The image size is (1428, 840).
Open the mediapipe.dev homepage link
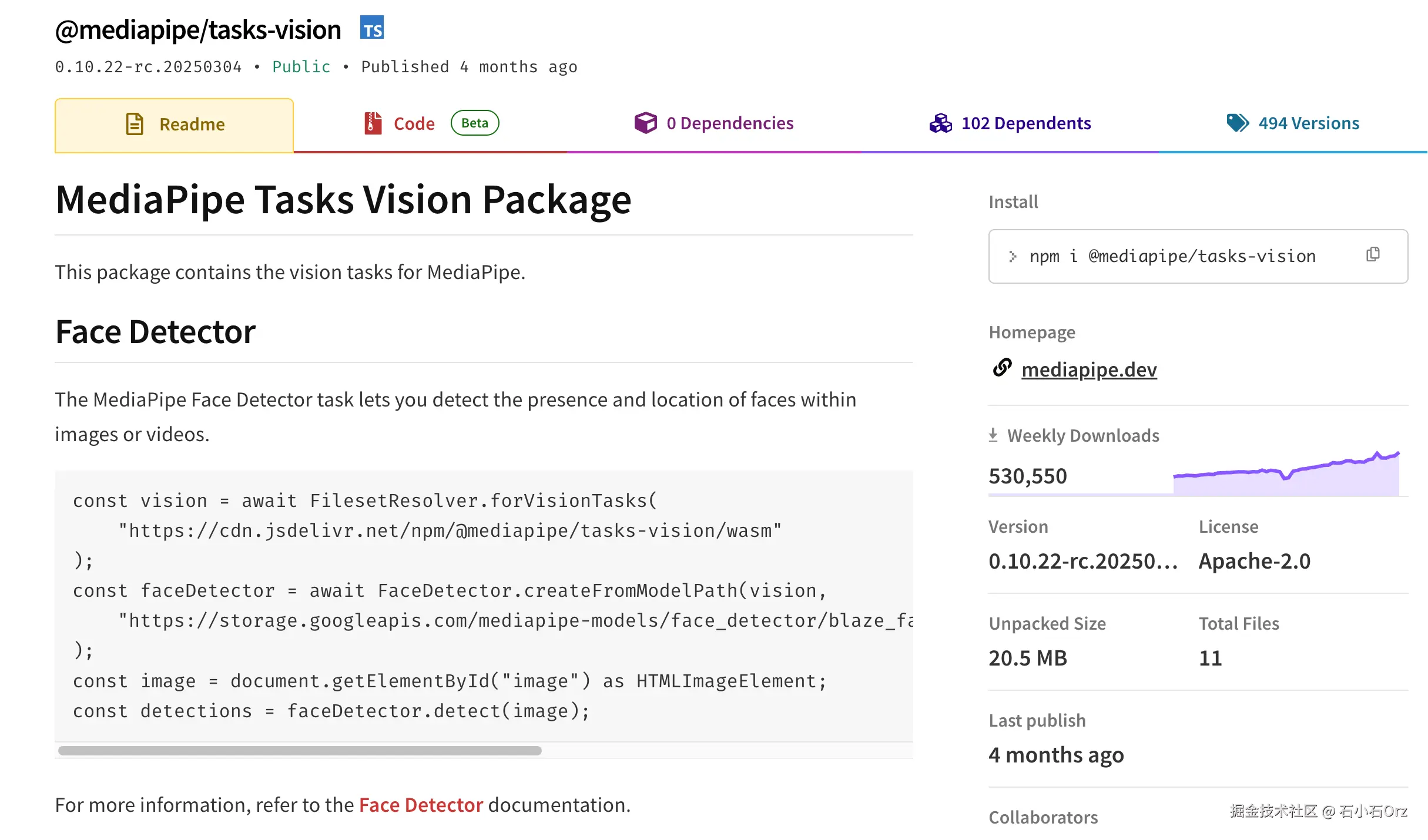(x=1089, y=369)
